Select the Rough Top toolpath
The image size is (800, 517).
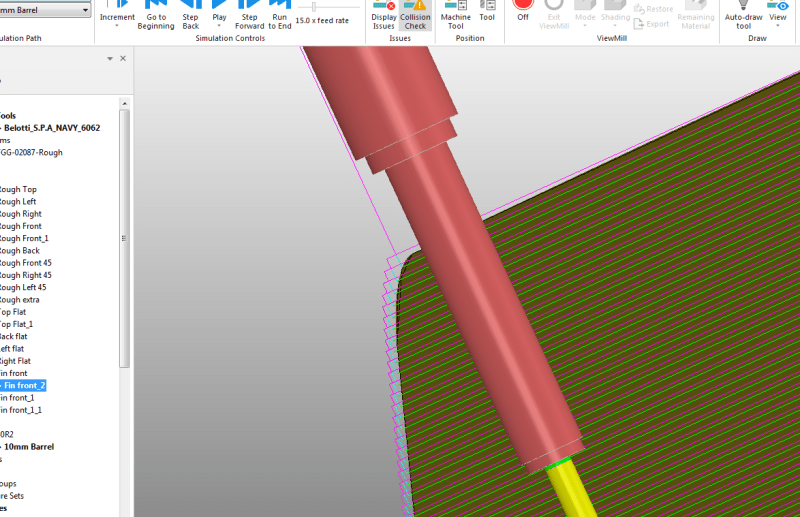pyautogui.click(x=18, y=189)
